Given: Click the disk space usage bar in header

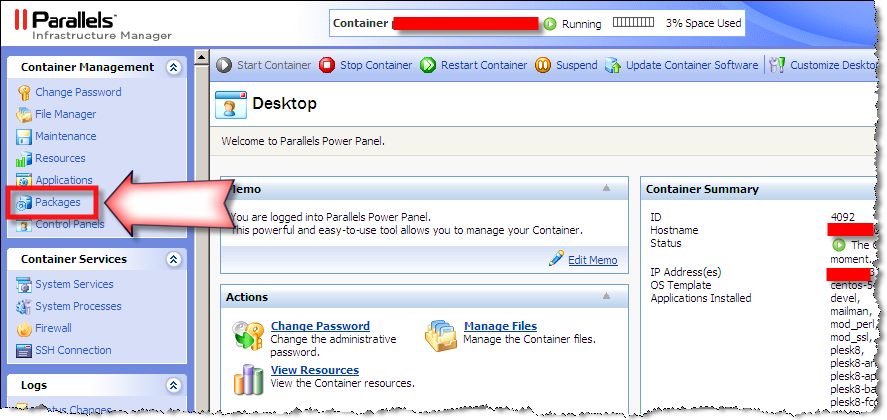Looking at the screenshot, I should pyautogui.click(x=633, y=23).
